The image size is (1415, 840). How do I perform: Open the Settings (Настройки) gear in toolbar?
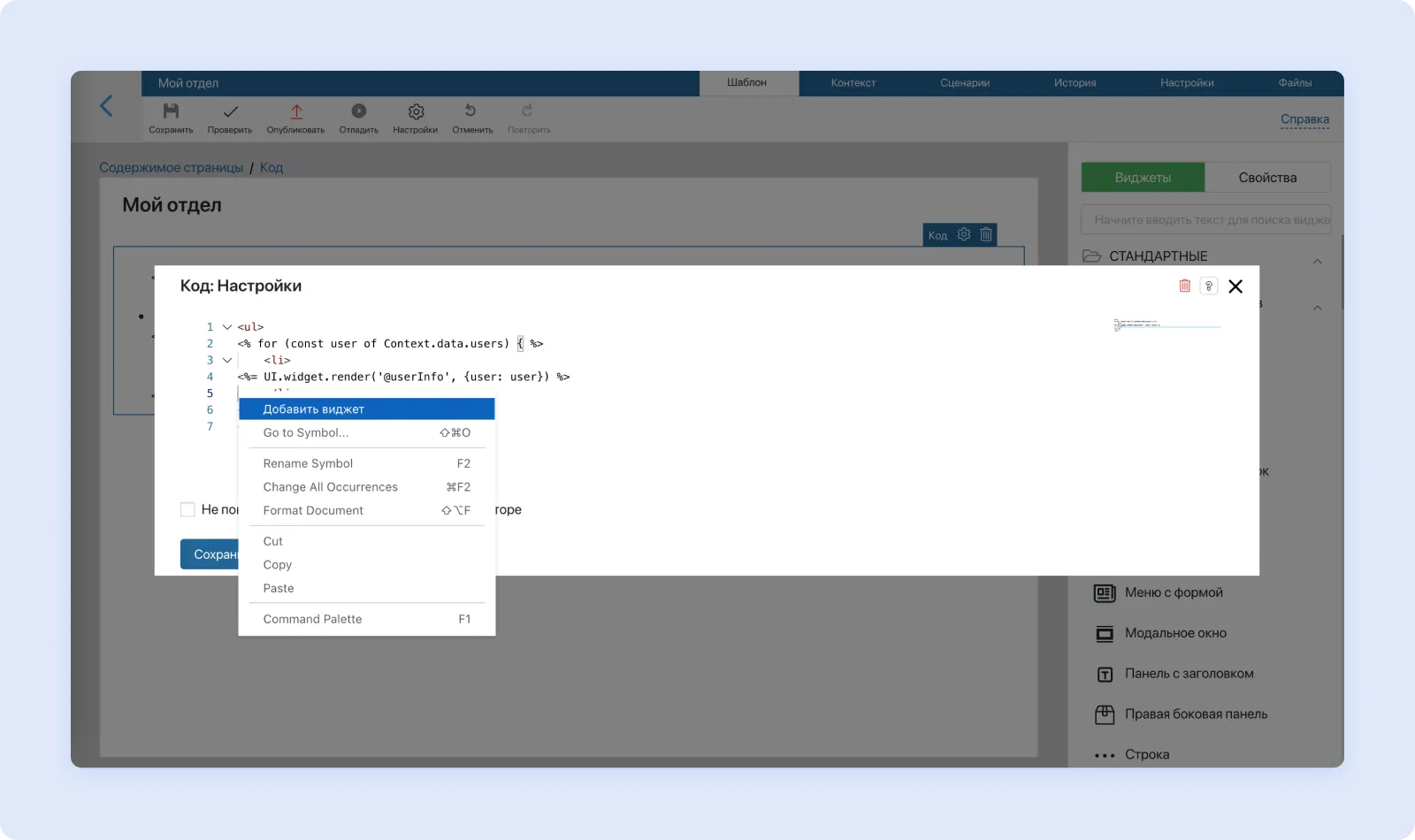pos(416,111)
